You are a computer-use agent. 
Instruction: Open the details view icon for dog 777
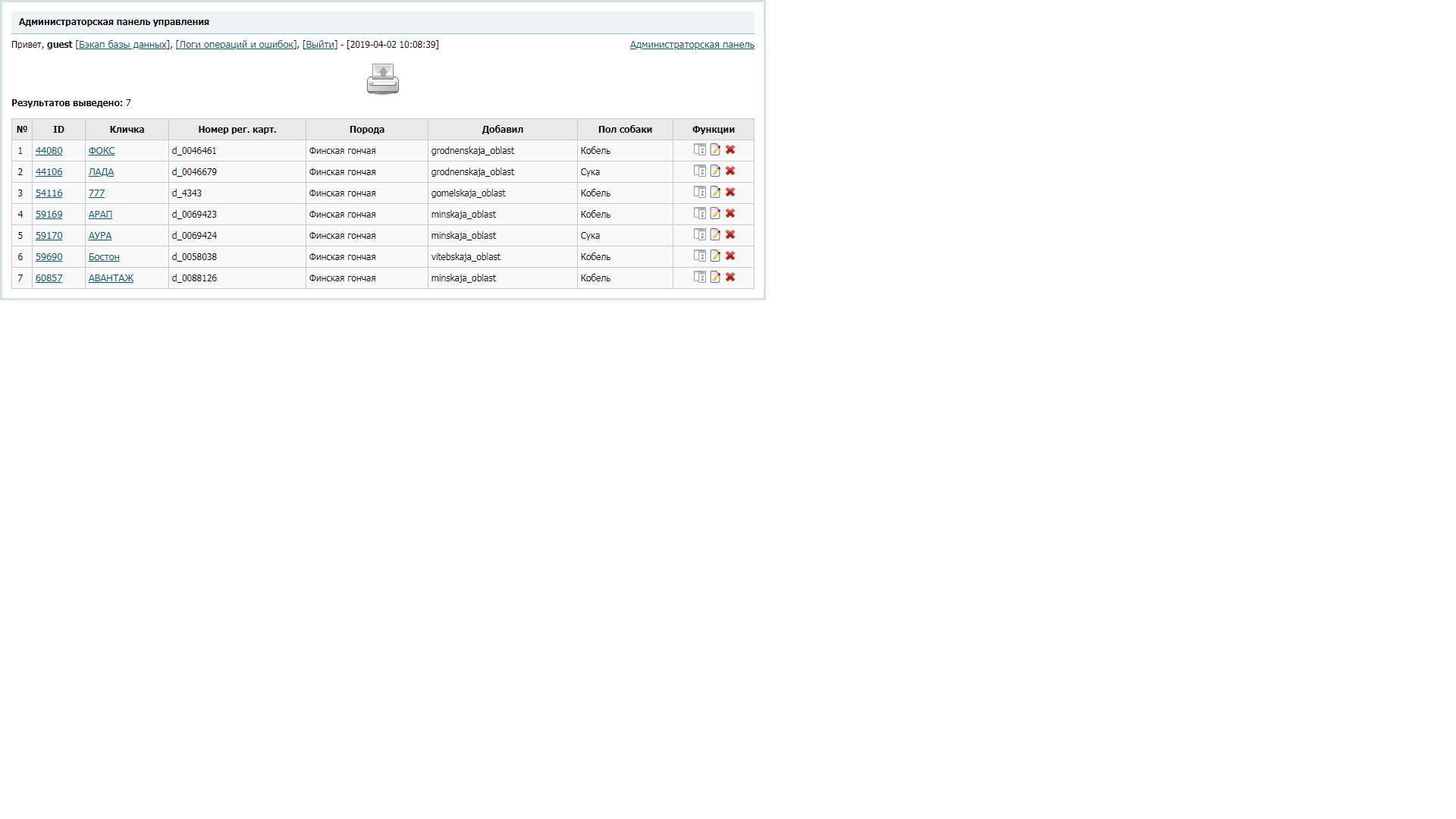[699, 193]
